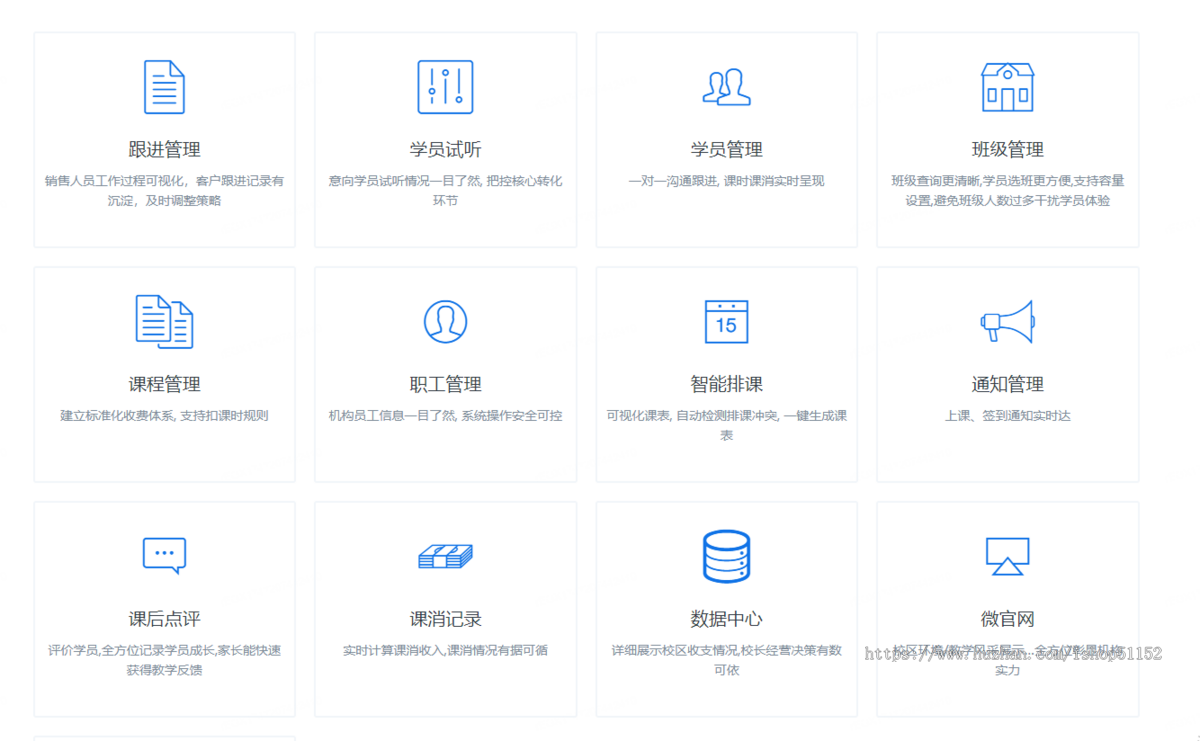Click the user avatar icon above 职工管理

[445, 322]
